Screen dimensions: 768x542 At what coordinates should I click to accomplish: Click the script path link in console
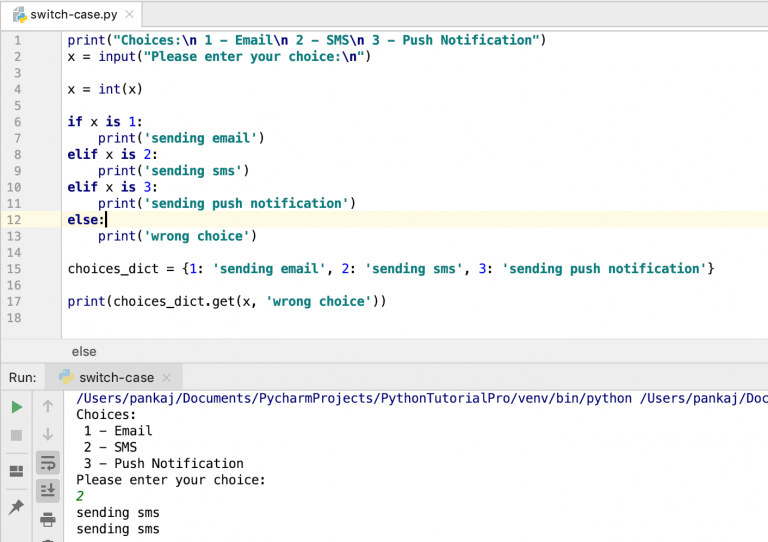point(704,398)
